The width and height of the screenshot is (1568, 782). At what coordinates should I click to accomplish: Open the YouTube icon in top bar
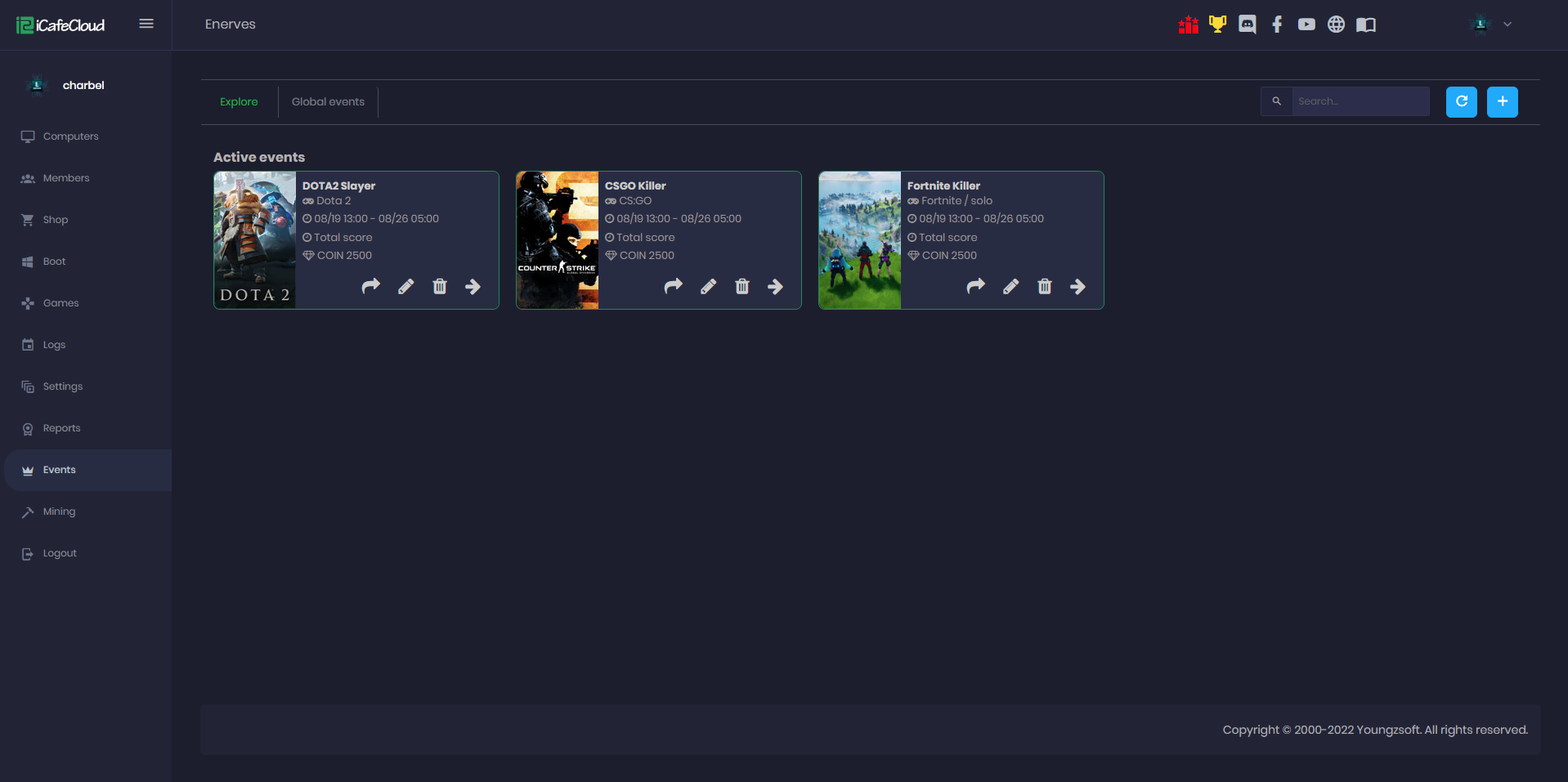tap(1306, 25)
